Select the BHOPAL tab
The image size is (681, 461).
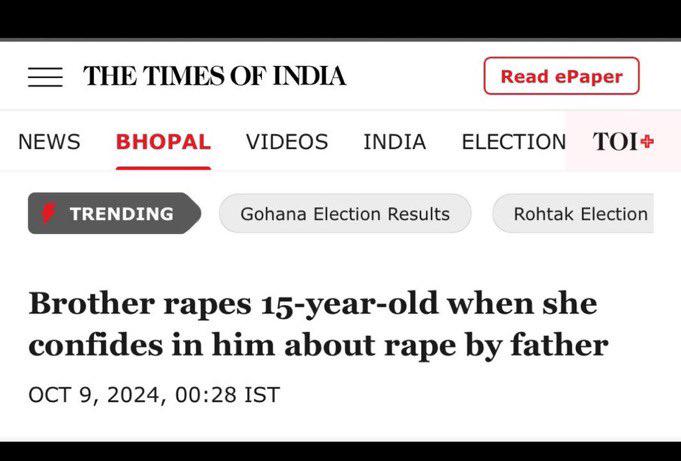click(x=163, y=142)
